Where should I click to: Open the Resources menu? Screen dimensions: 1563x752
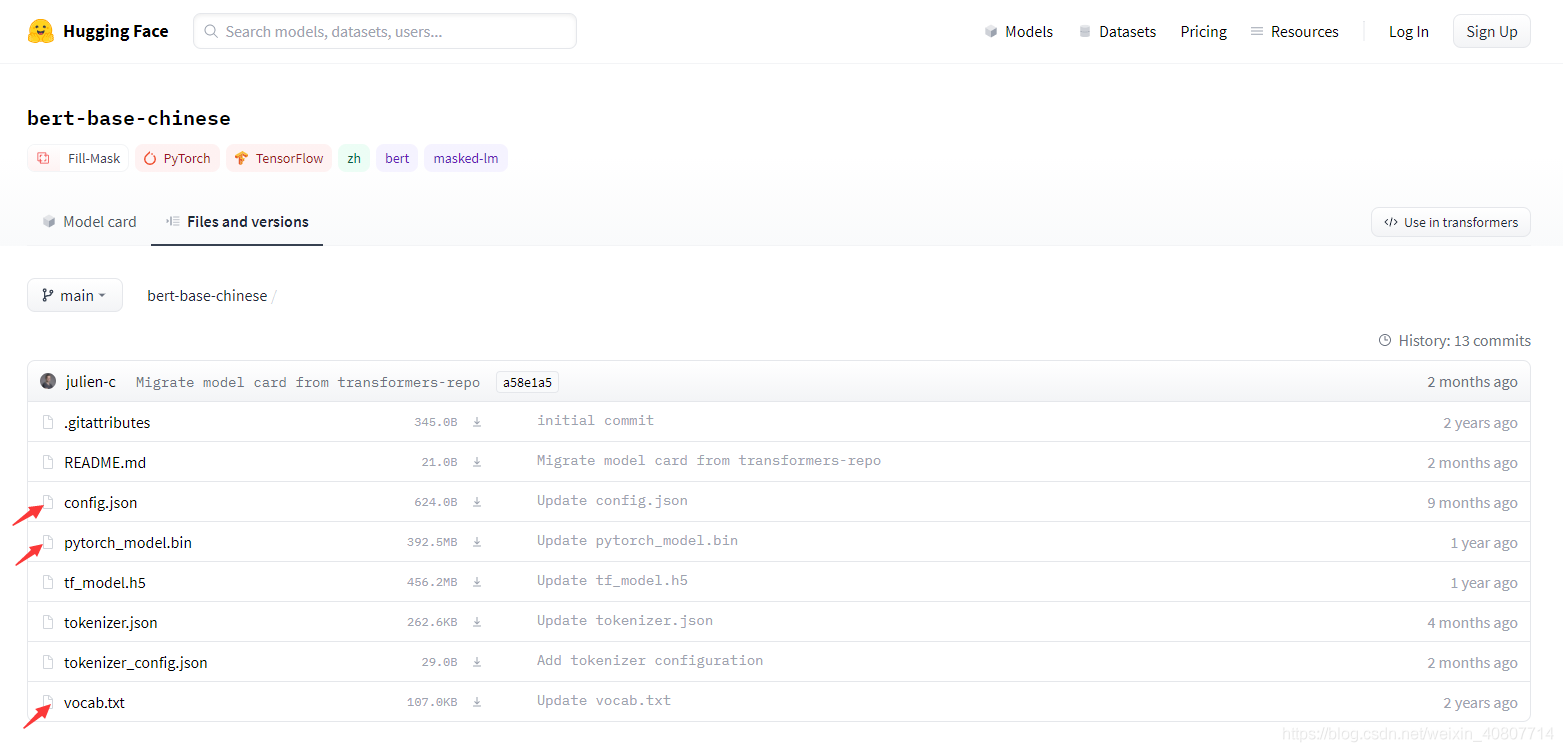coord(1294,31)
